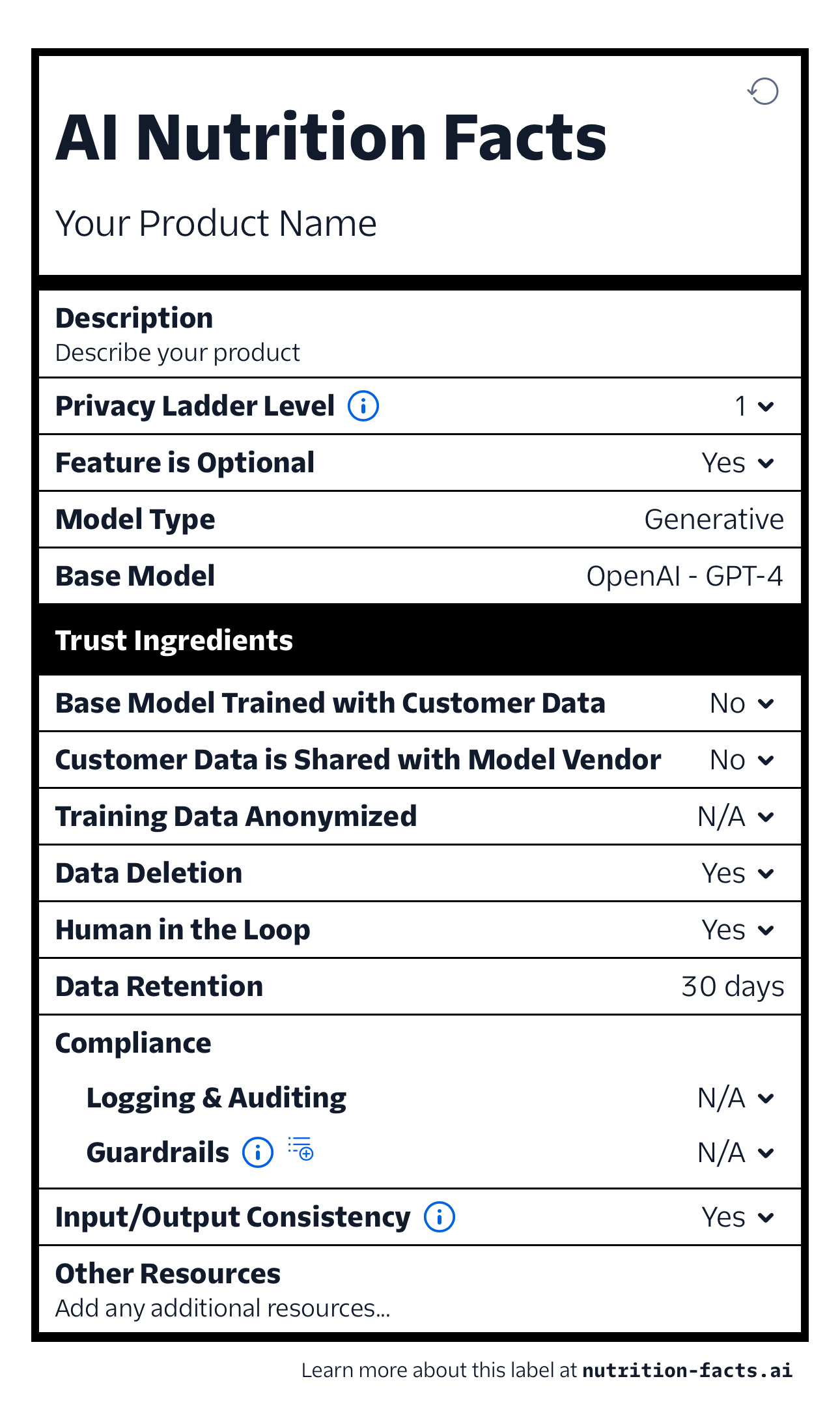Change Feature is Optional dropdown value
The height and width of the screenshot is (1409, 840).
point(738,463)
